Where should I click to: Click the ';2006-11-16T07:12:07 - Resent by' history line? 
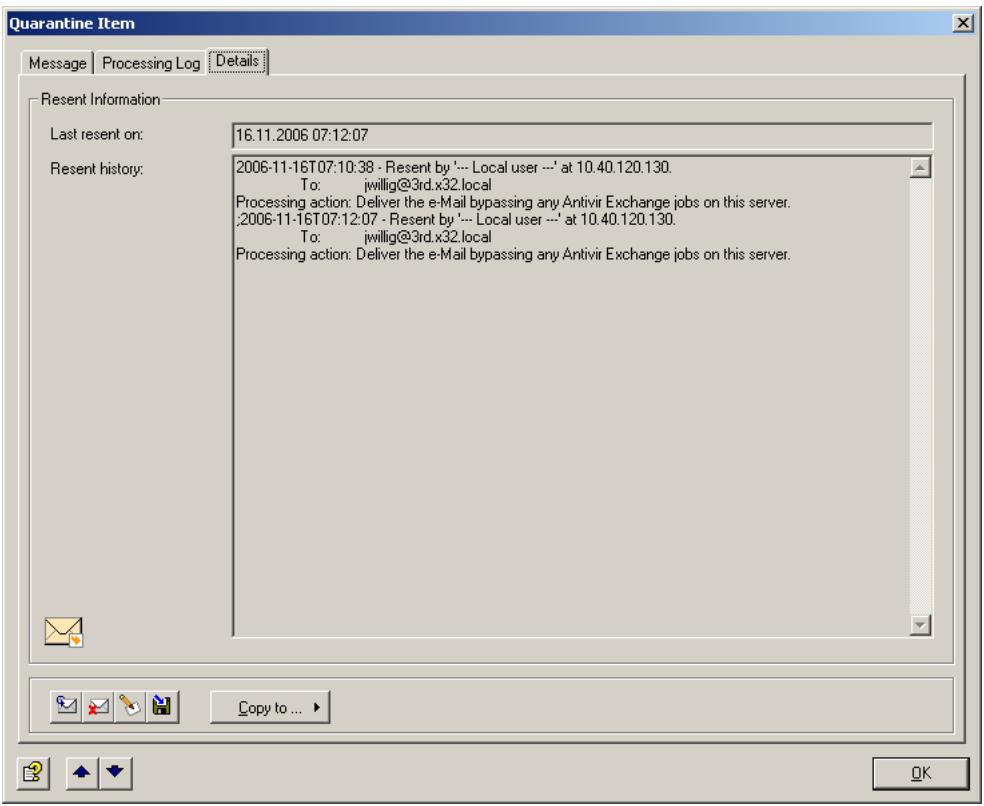point(456,219)
